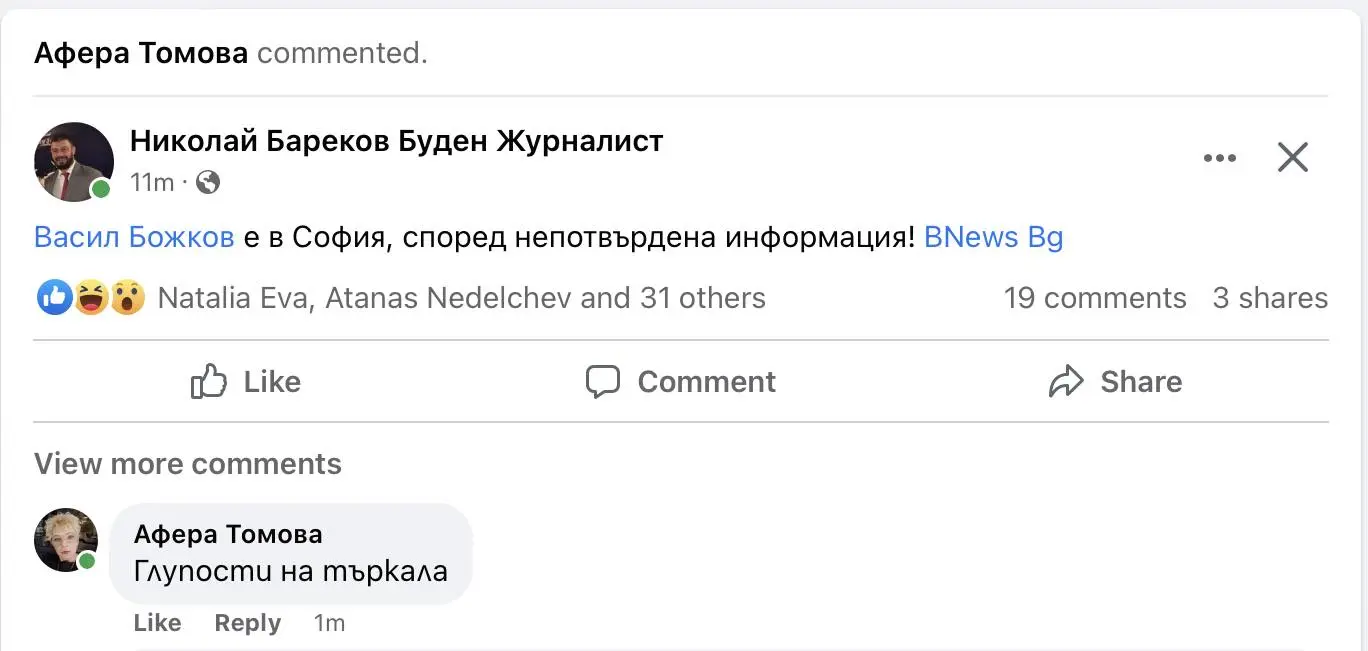1368x651 pixels.
Task: Open Николай Бареков Буден Журналист profile name
Action: click(396, 142)
